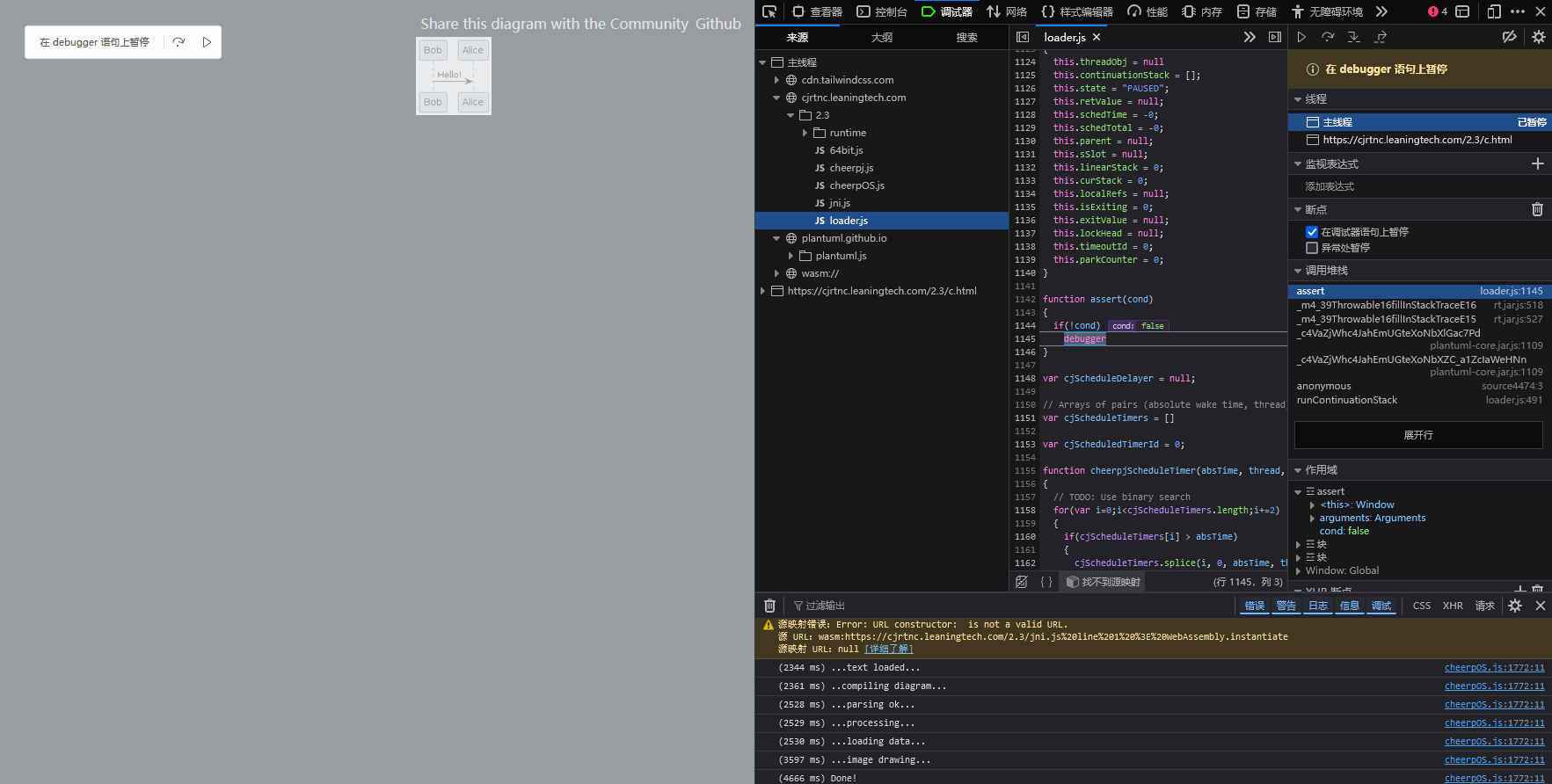
Task: Uncheck 在调试器语句上暂停 checkbox
Action: [x=1312, y=232]
